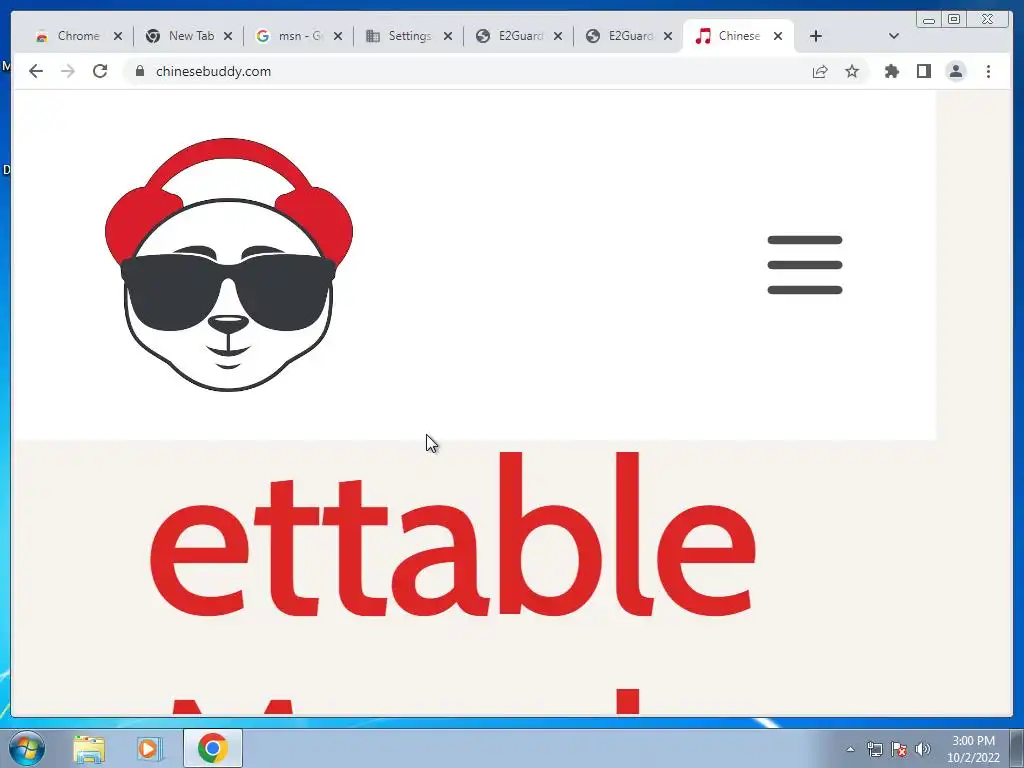Restore down the Chrome window
The image size is (1024, 768).
coord(953,20)
